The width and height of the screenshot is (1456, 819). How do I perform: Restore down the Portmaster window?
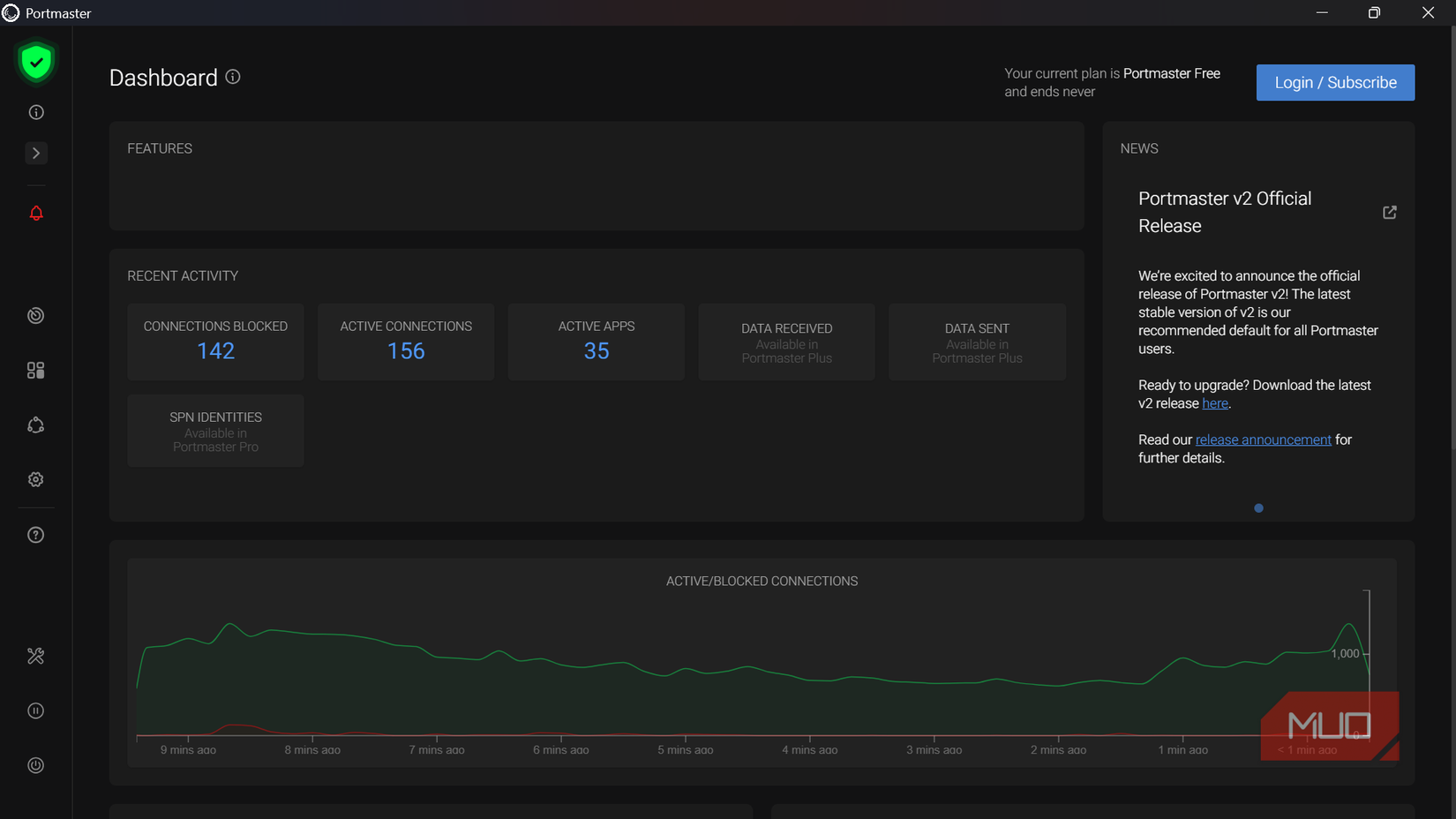click(x=1374, y=12)
